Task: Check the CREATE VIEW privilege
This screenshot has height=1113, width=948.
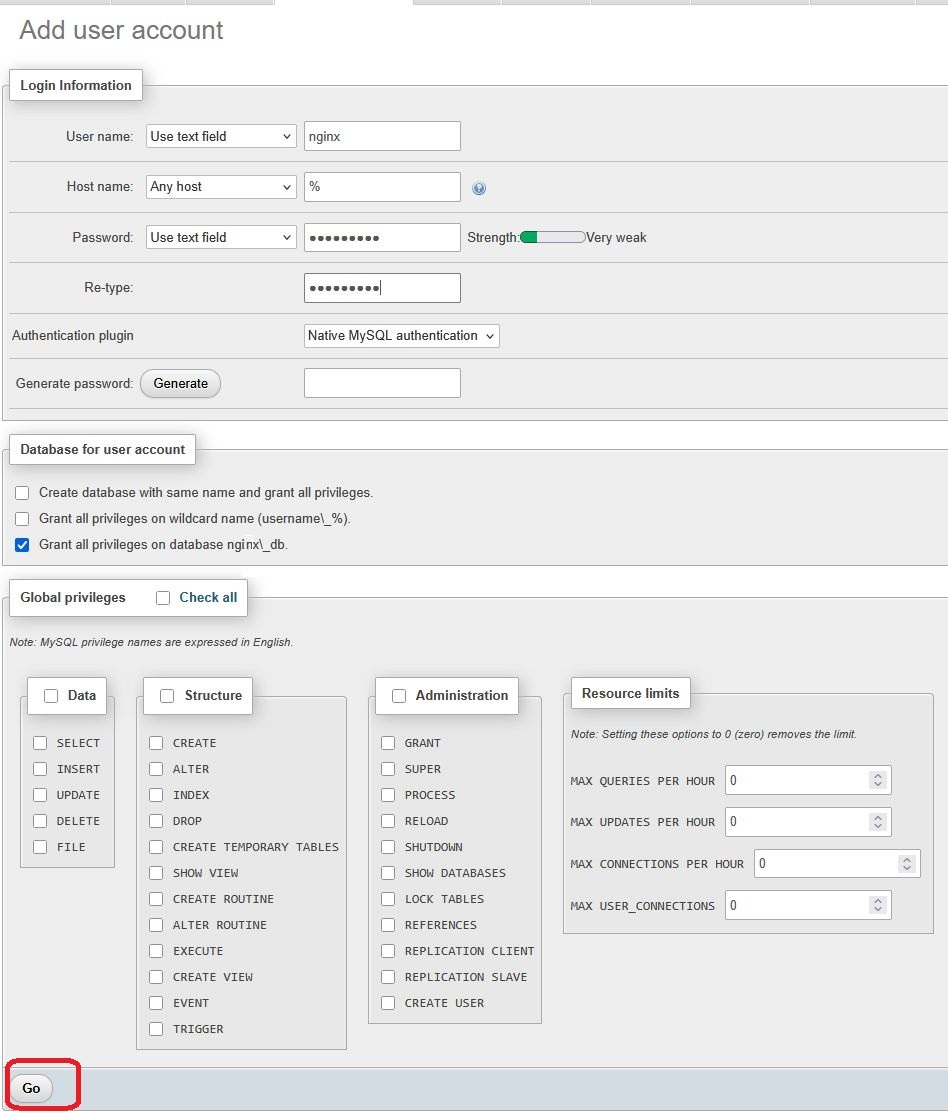Action: (156, 977)
